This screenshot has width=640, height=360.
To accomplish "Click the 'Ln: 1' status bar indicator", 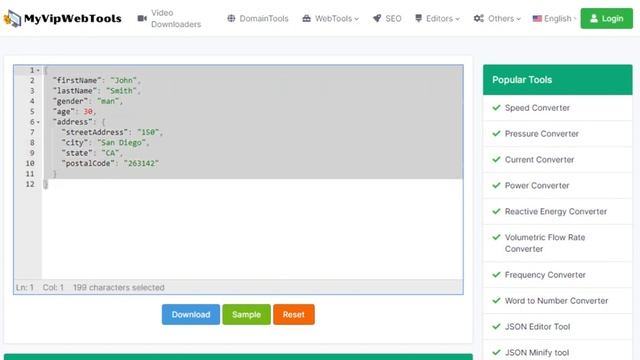I will pyautogui.click(x=24, y=287).
